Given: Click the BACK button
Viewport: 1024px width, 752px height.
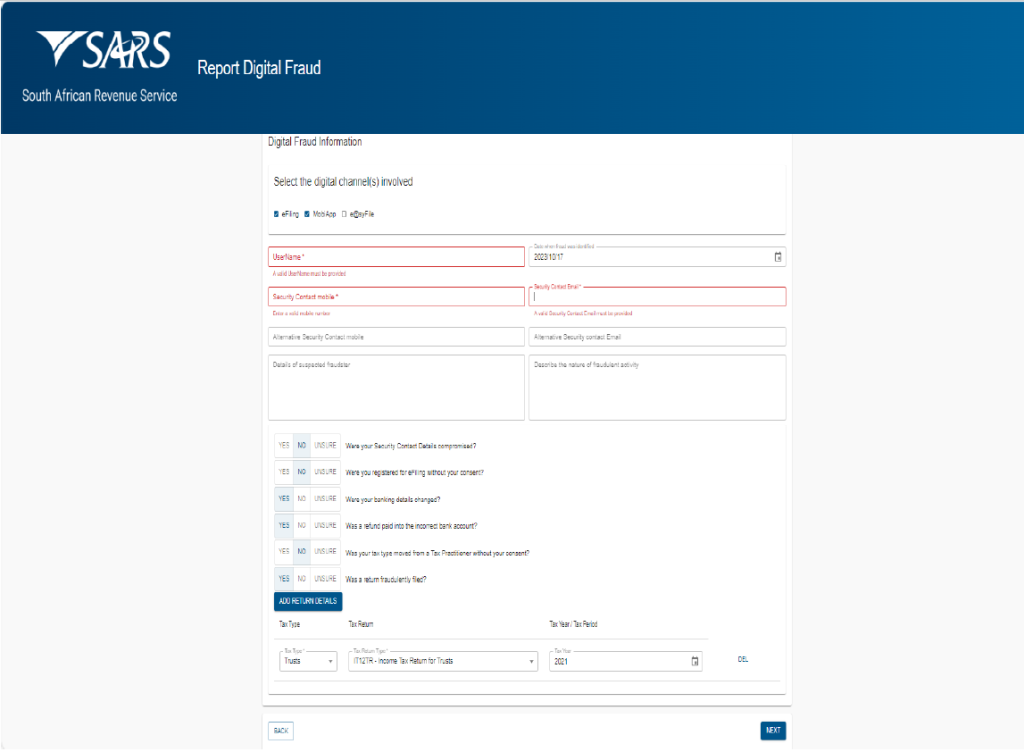Looking at the screenshot, I should [x=281, y=730].
